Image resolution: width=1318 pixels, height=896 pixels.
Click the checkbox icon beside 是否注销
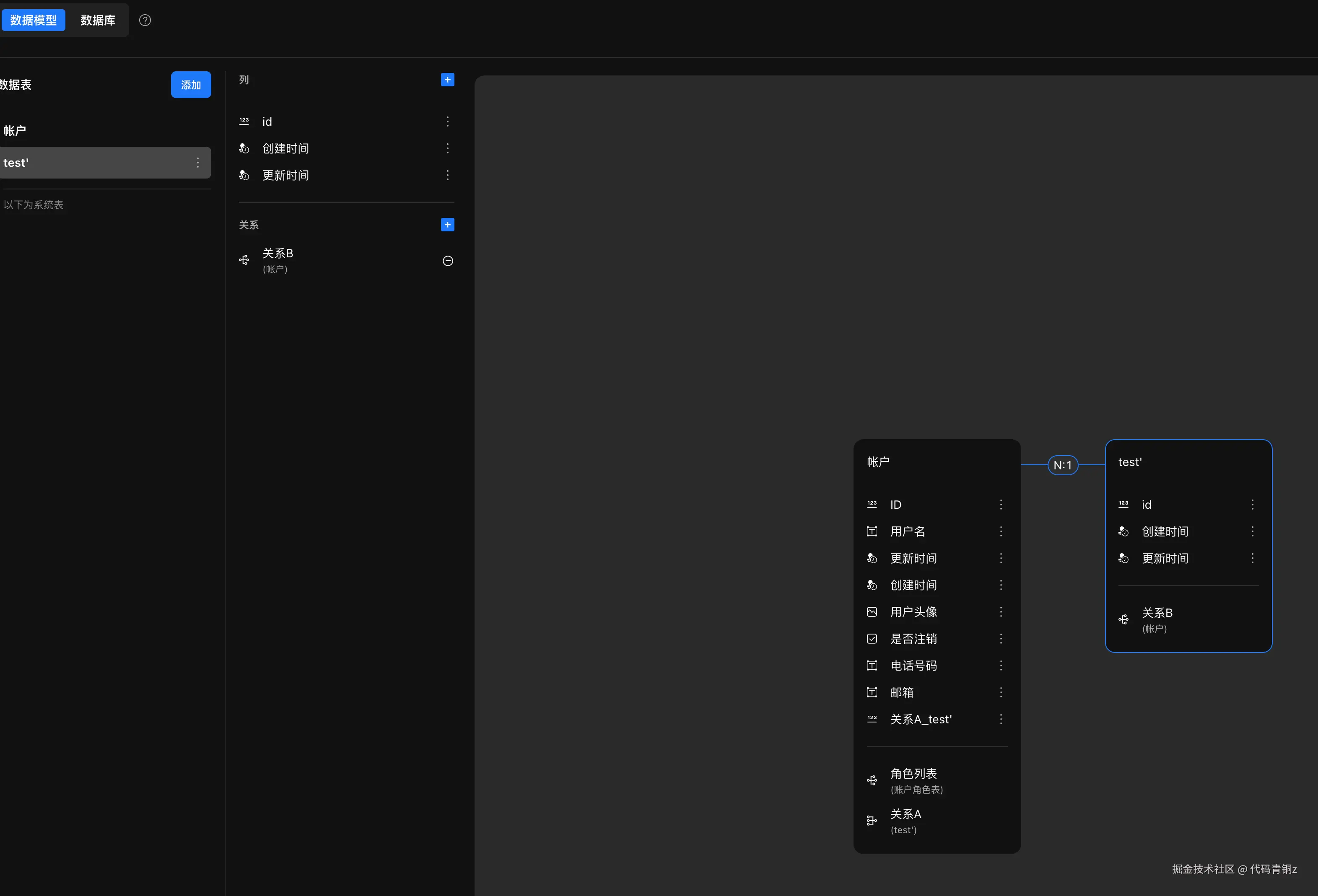pos(872,639)
